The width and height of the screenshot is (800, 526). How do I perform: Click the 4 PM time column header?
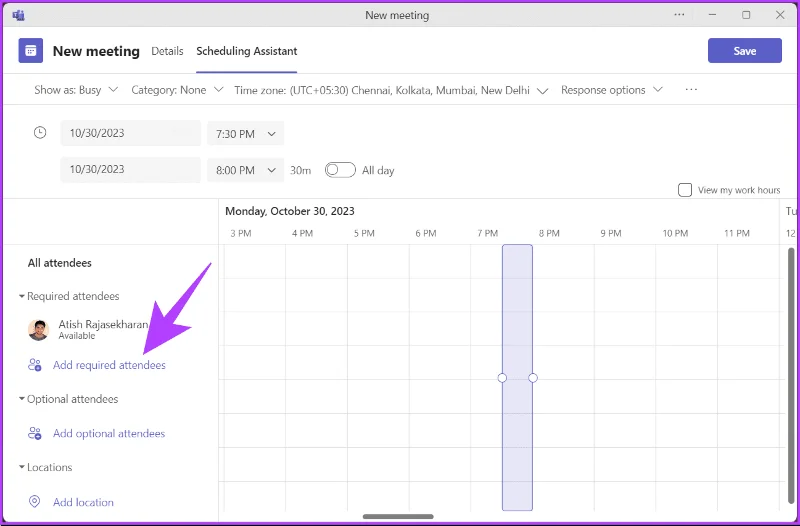click(302, 233)
